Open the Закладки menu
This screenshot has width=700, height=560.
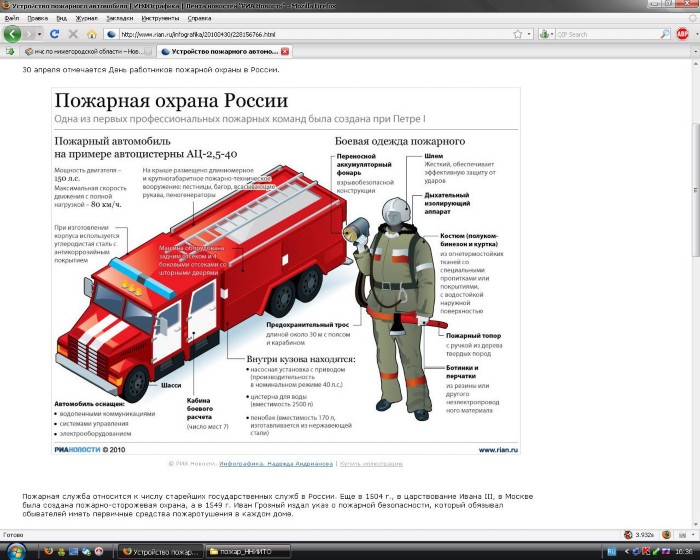120,18
